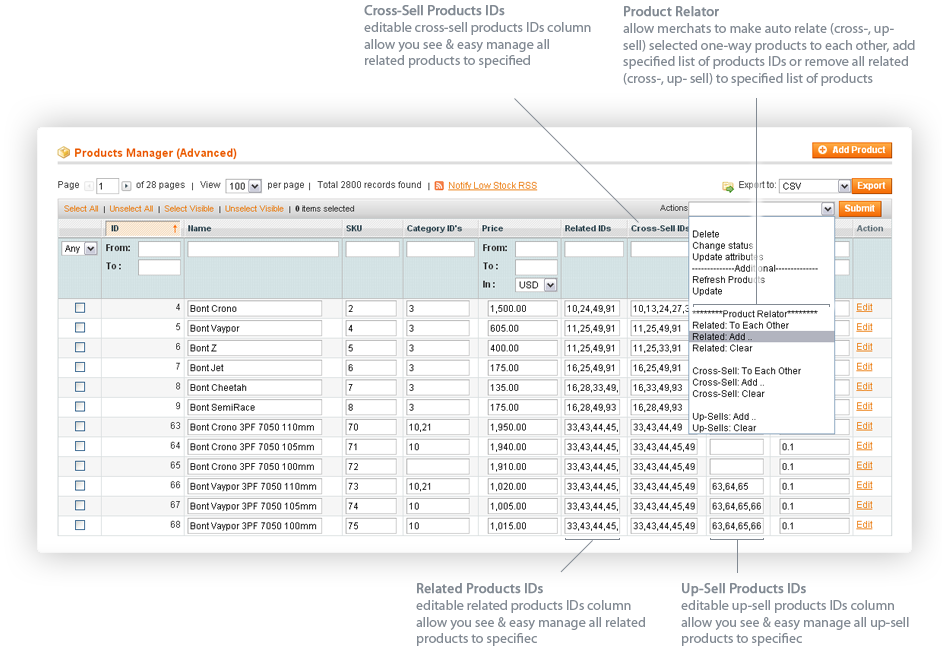Image resolution: width=942 pixels, height=650 pixels.
Task: Toggle checkbox for product ID 68
Action: (80, 525)
